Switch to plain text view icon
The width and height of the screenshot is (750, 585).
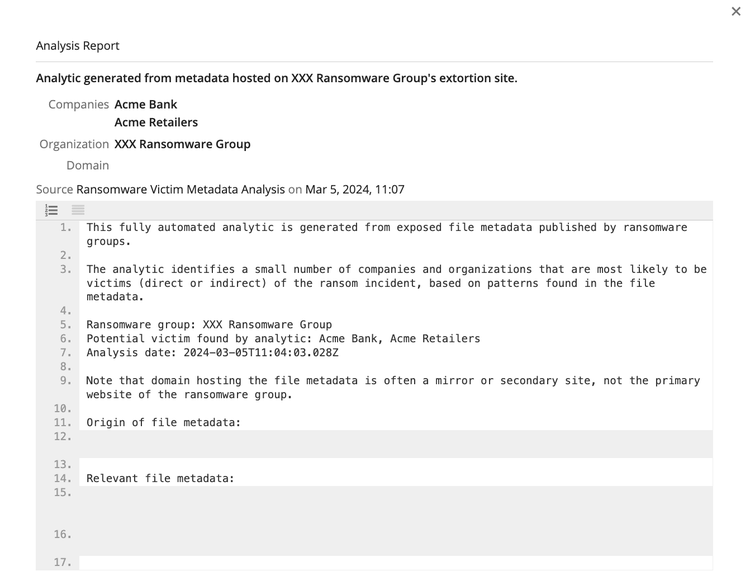[x=78, y=210]
